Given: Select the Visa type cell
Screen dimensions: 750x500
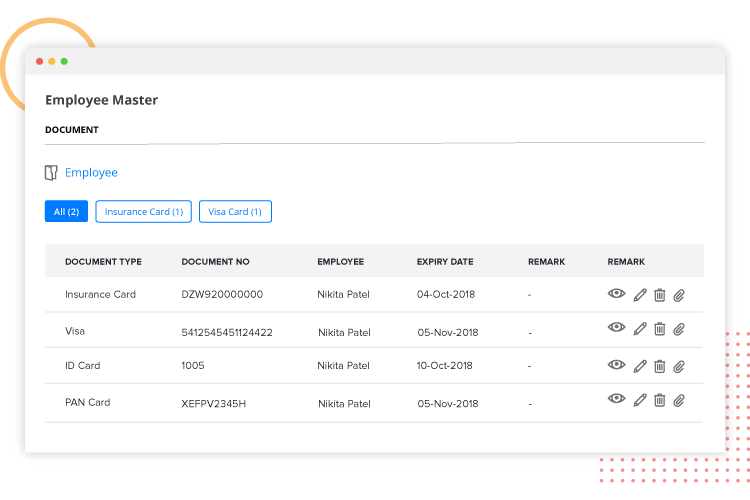Looking at the screenshot, I should pos(75,331).
